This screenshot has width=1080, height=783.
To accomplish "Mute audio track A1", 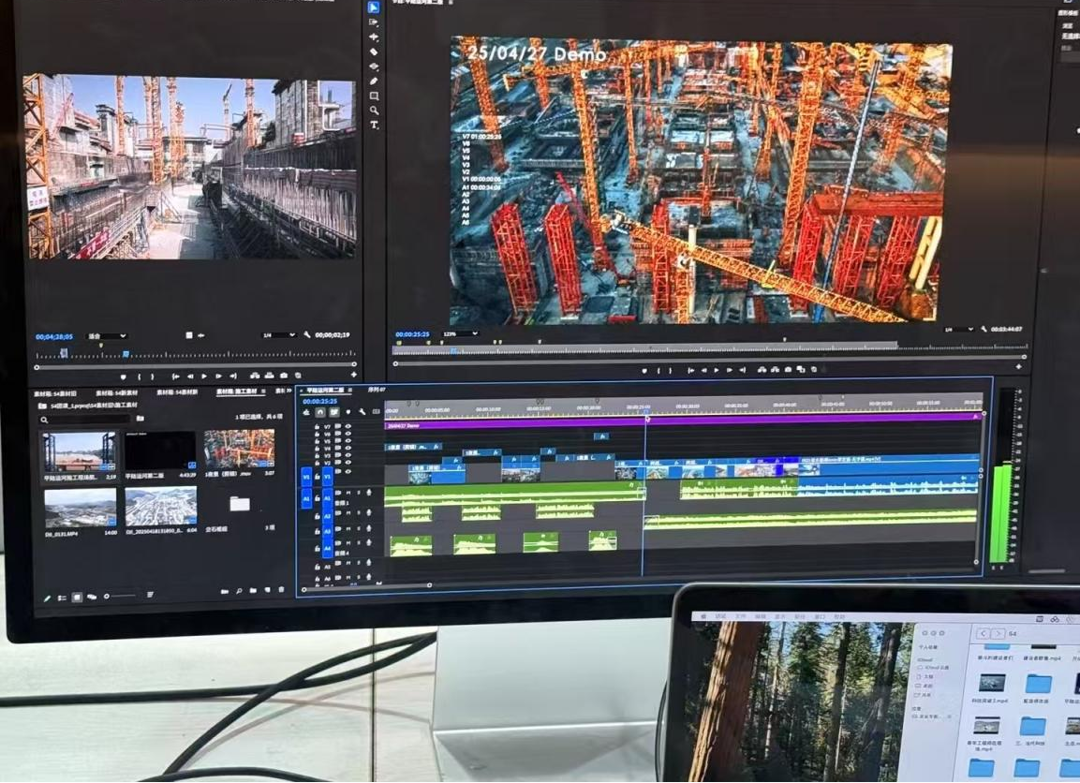I will pos(349,492).
